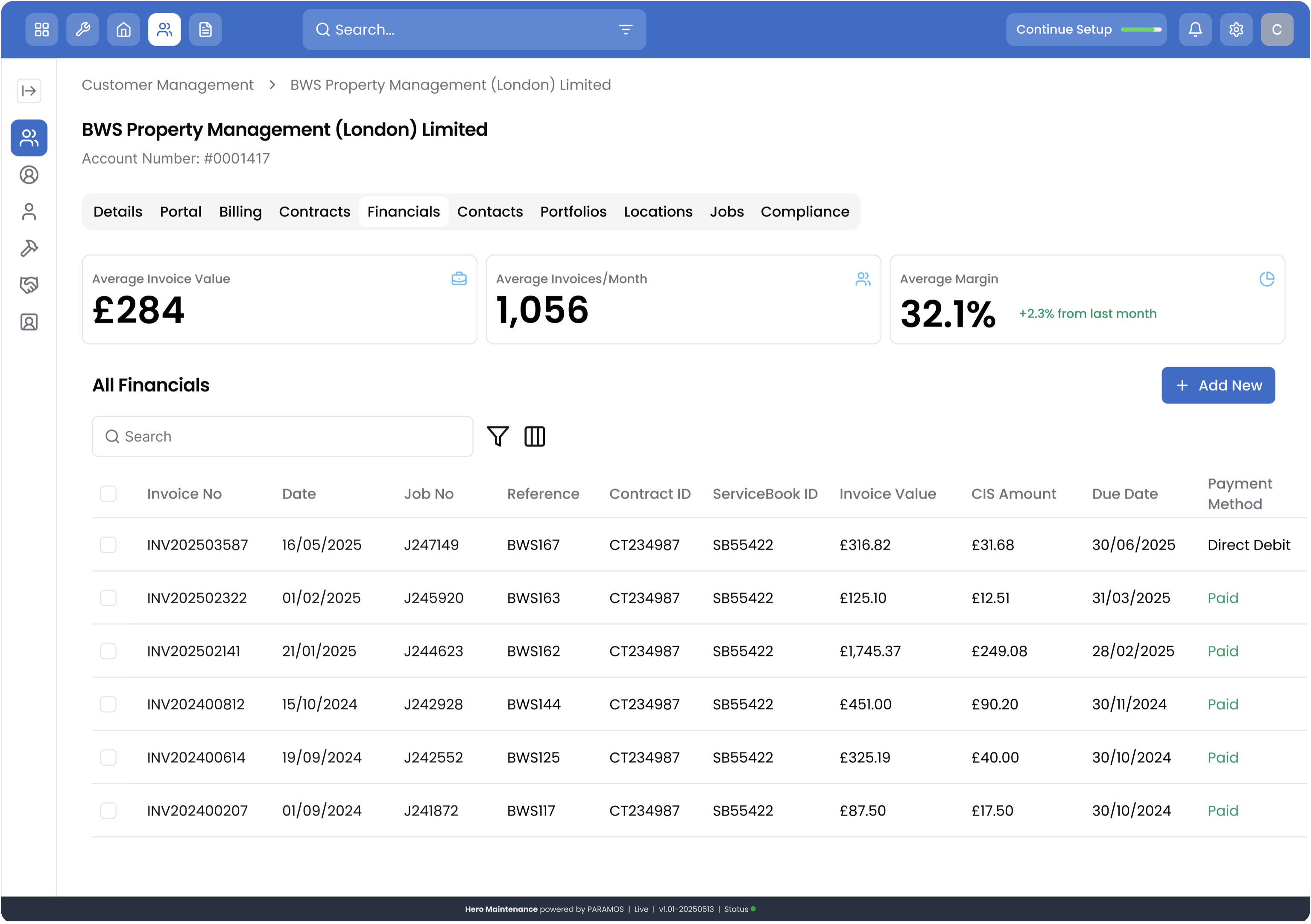This screenshot has width=1311, height=924.
Task: Open the documents icon in the top bar
Action: tap(205, 29)
